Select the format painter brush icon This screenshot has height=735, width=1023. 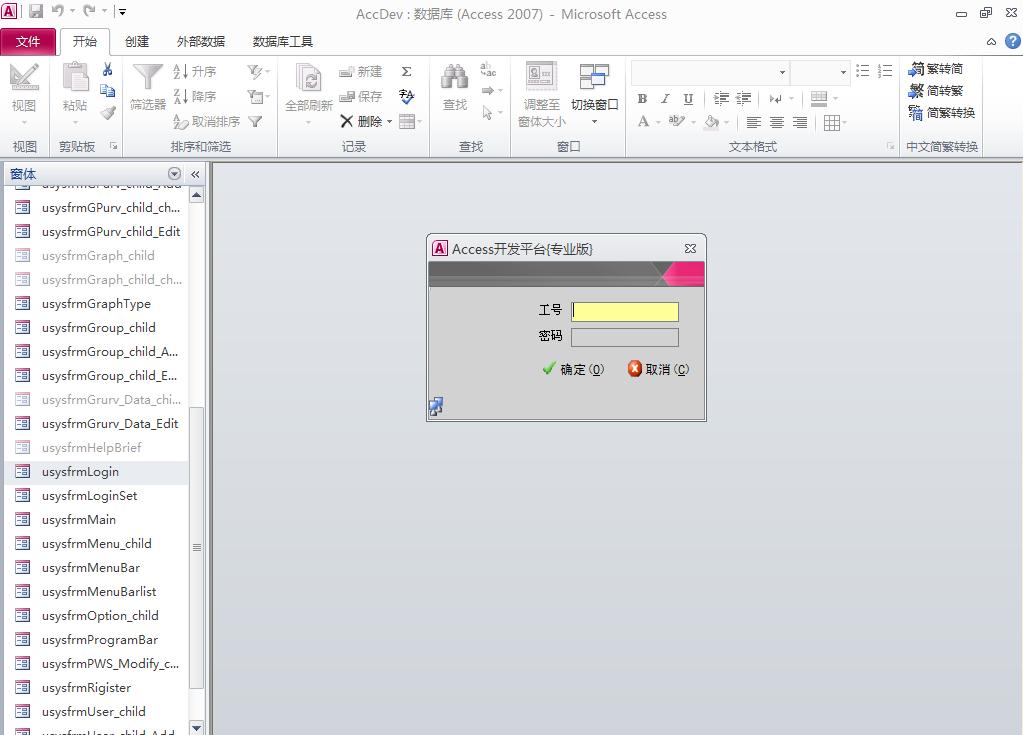click(108, 113)
